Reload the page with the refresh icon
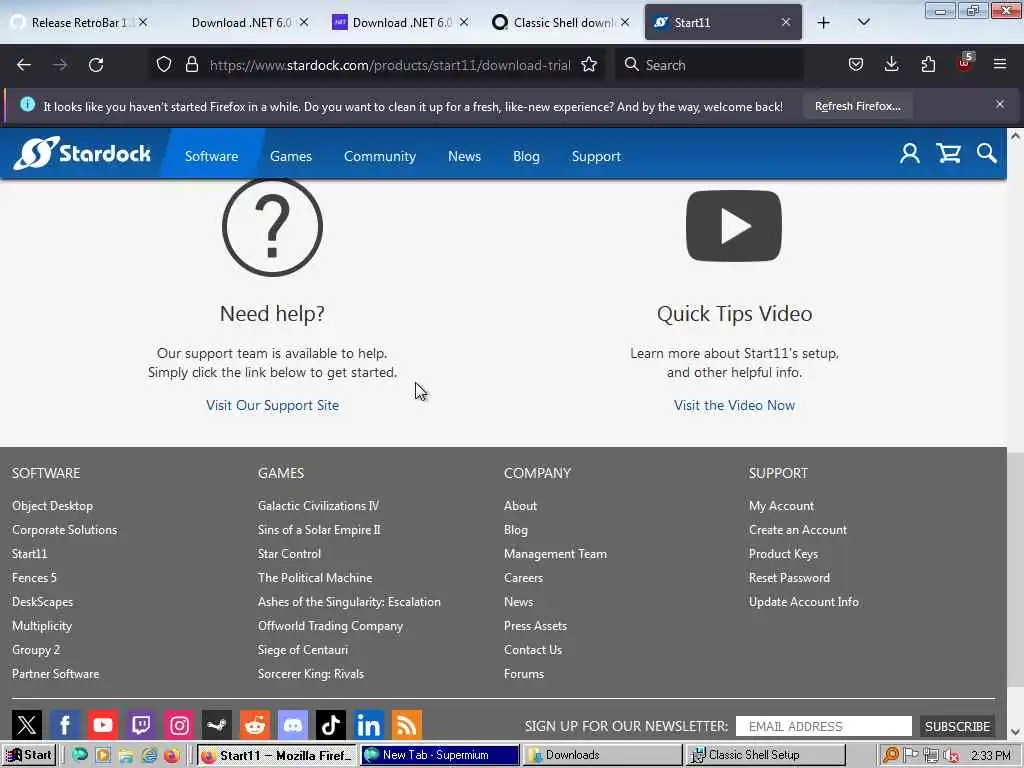Screen dimensions: 1024x768 point(96,65)
